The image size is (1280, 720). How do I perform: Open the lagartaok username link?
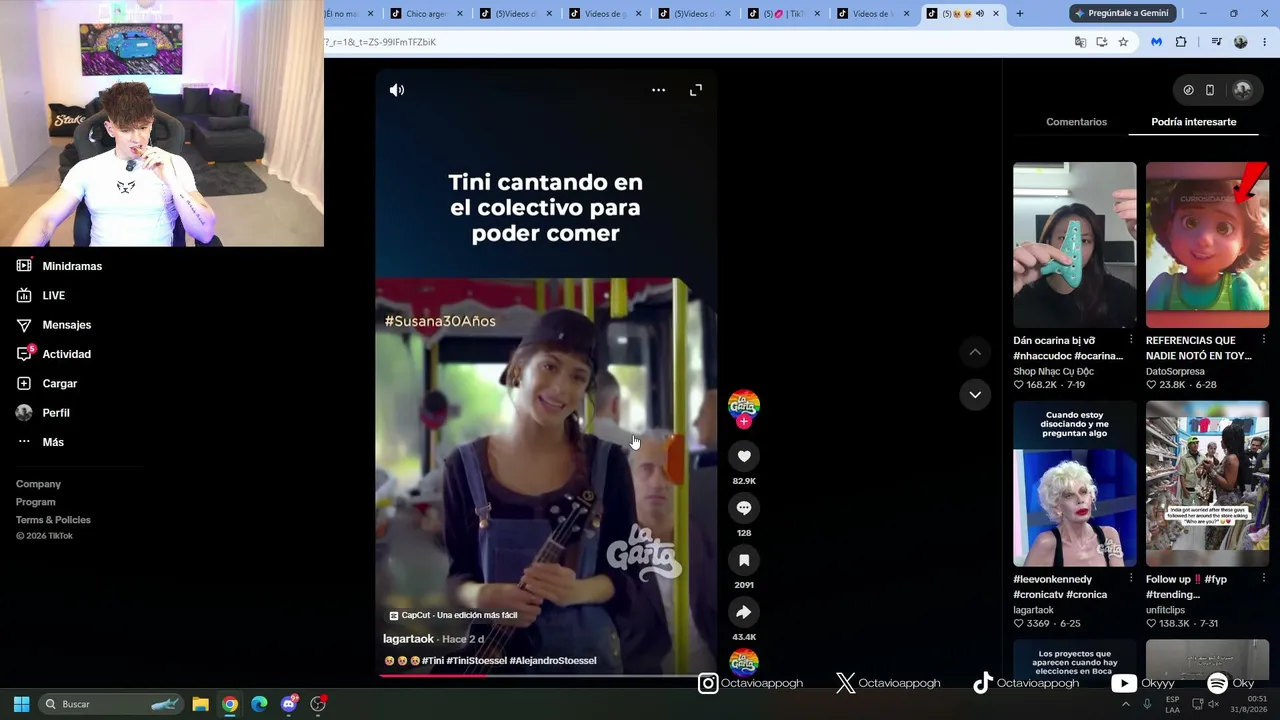(409, 639)
